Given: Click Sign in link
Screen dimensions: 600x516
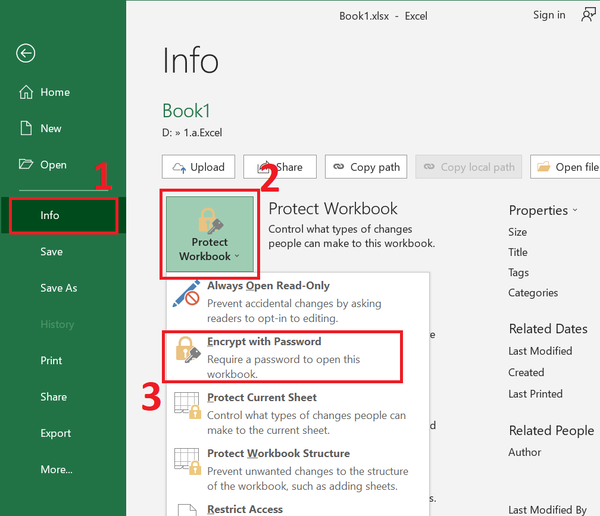Looking at the screenshot, I should 549,15.
